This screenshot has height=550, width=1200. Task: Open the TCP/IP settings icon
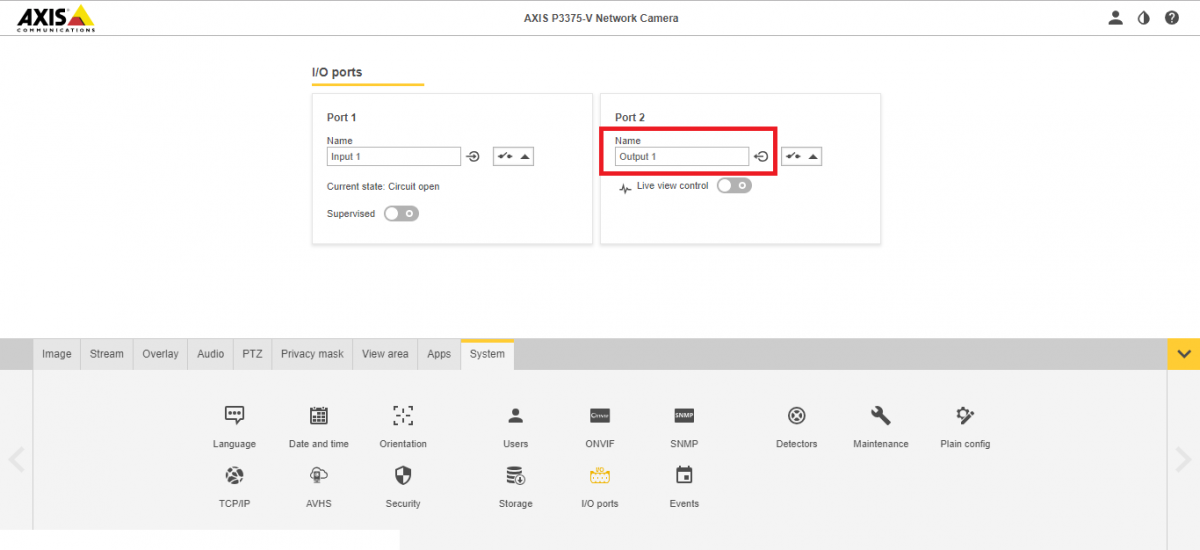(x=234, y=475)
